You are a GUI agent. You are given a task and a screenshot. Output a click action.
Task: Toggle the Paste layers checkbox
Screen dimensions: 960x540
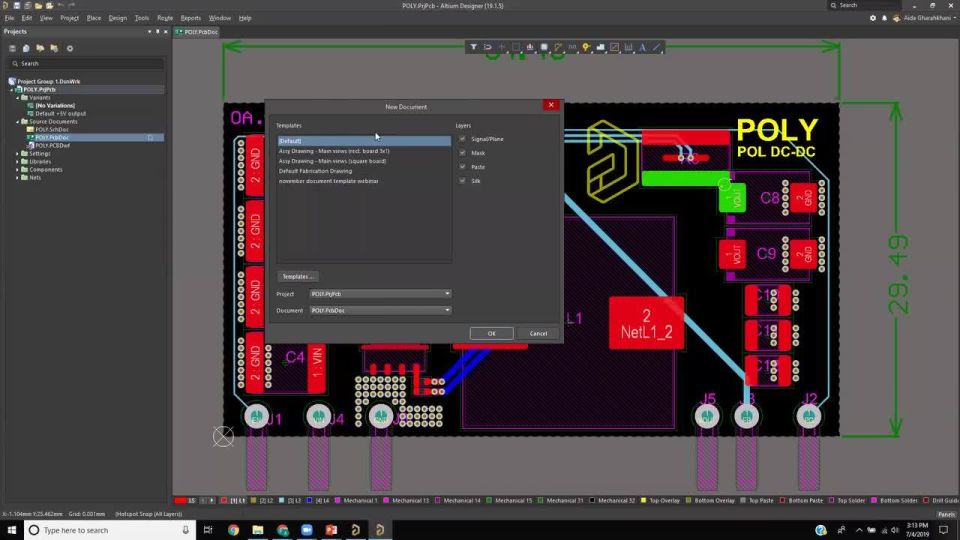point(462,167)
